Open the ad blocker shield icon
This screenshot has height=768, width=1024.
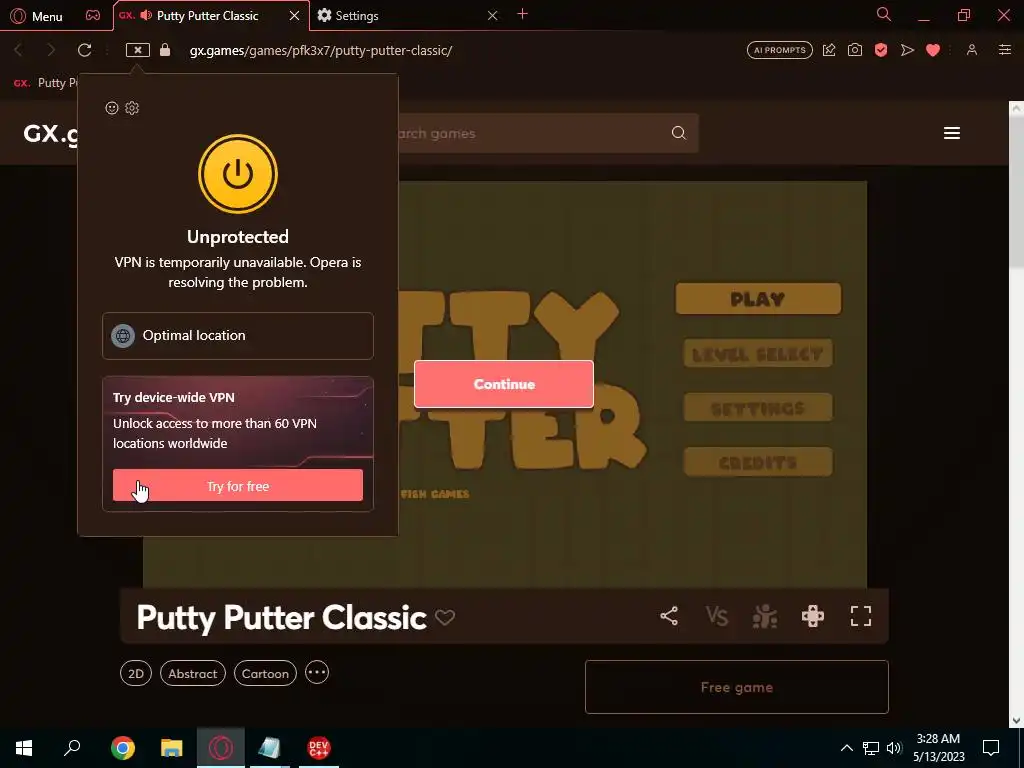point(881,50)
